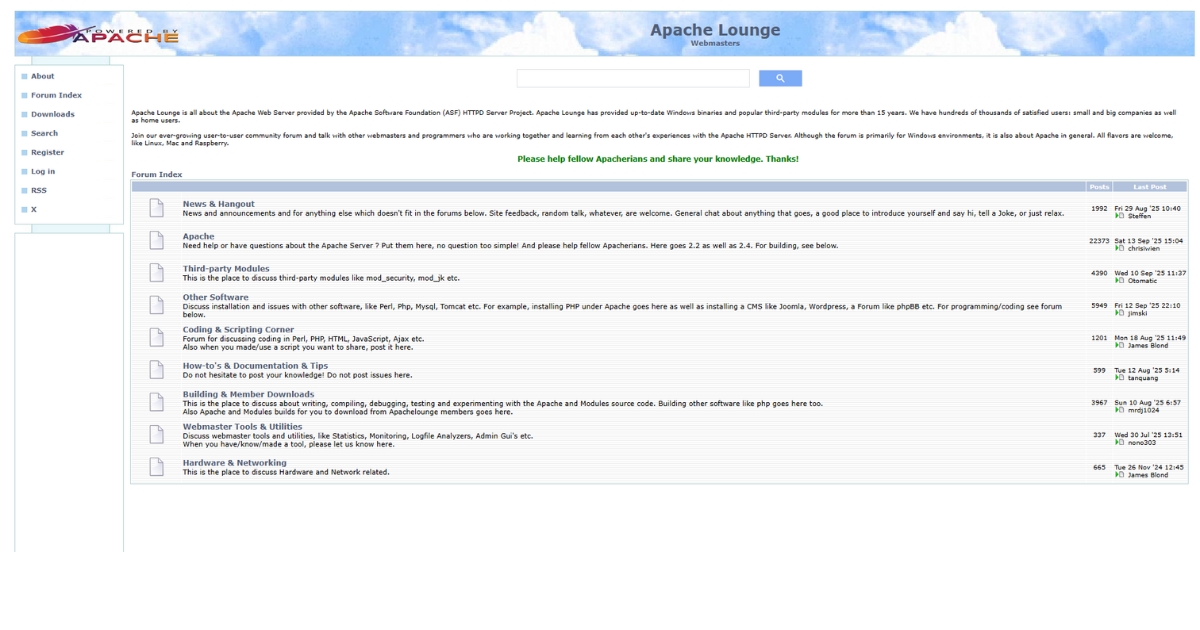Click the page icon beside Third-party Modules
The width and height of the screenshot is (1200, 630).
(x=156, y=272)
